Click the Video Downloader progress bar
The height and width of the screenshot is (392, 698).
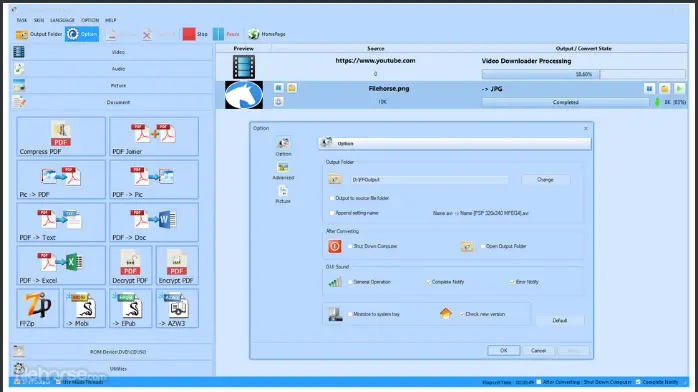584,74
